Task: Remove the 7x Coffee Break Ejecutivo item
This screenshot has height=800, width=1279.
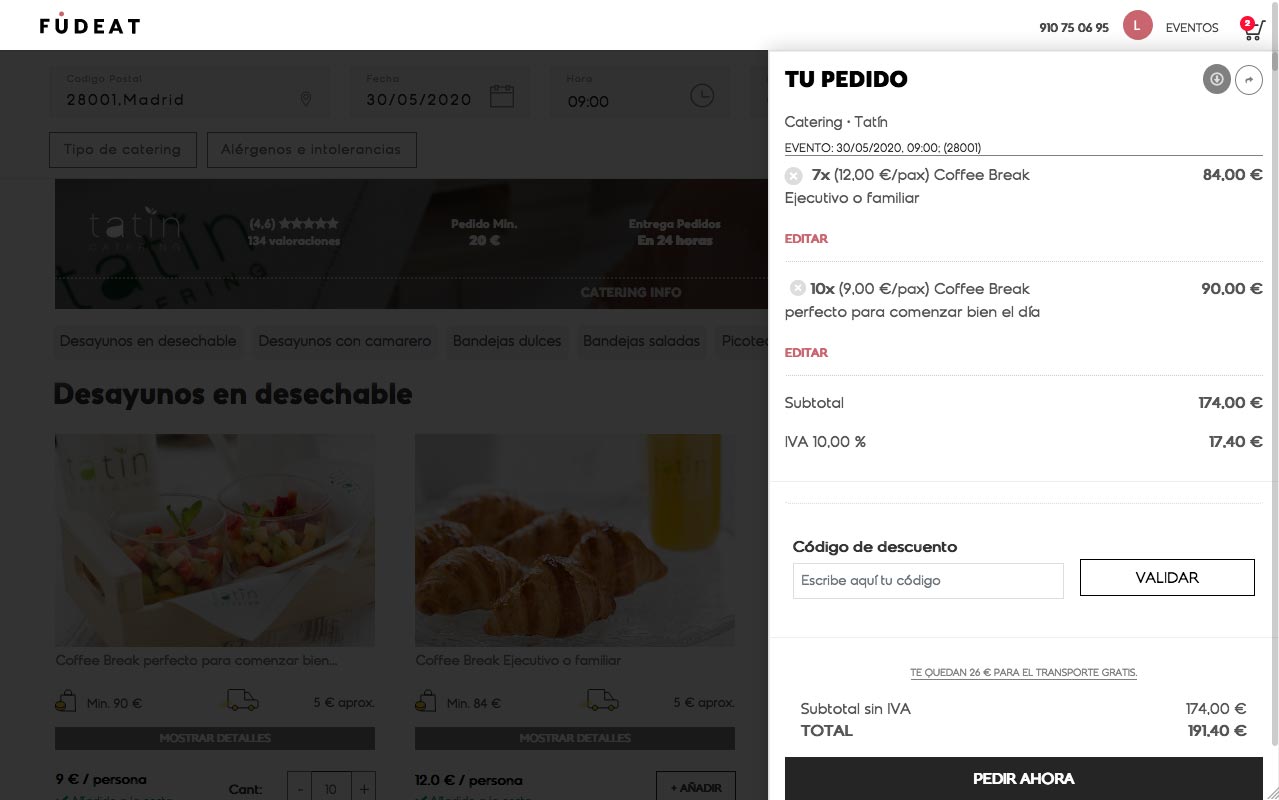Action: pos(793,176)
